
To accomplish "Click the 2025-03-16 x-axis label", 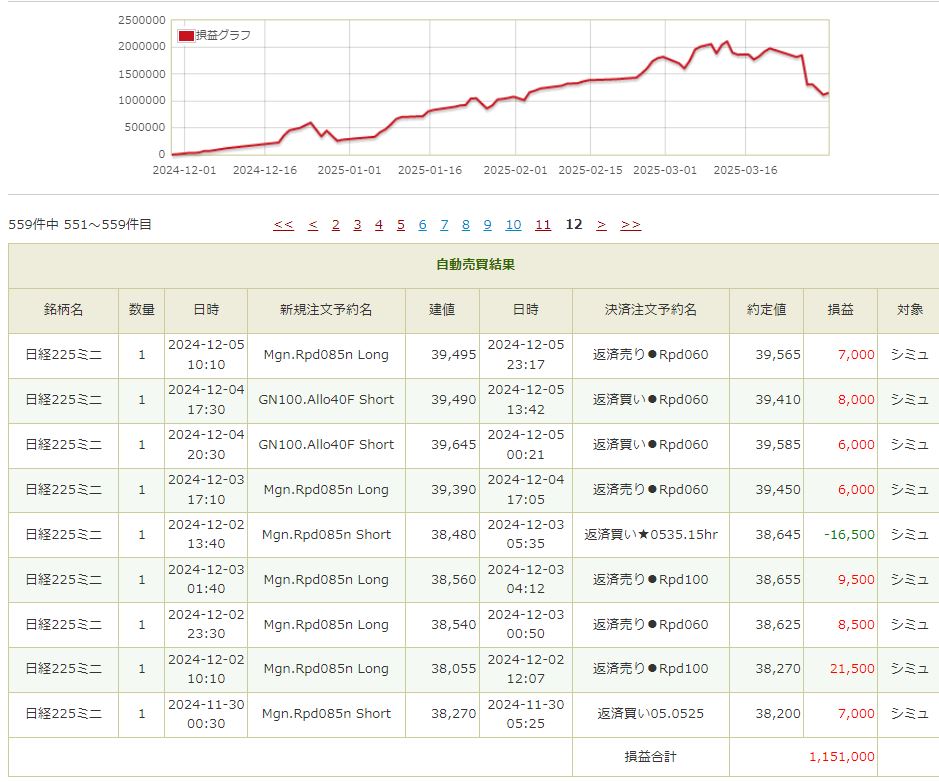I will pos(745,170).
